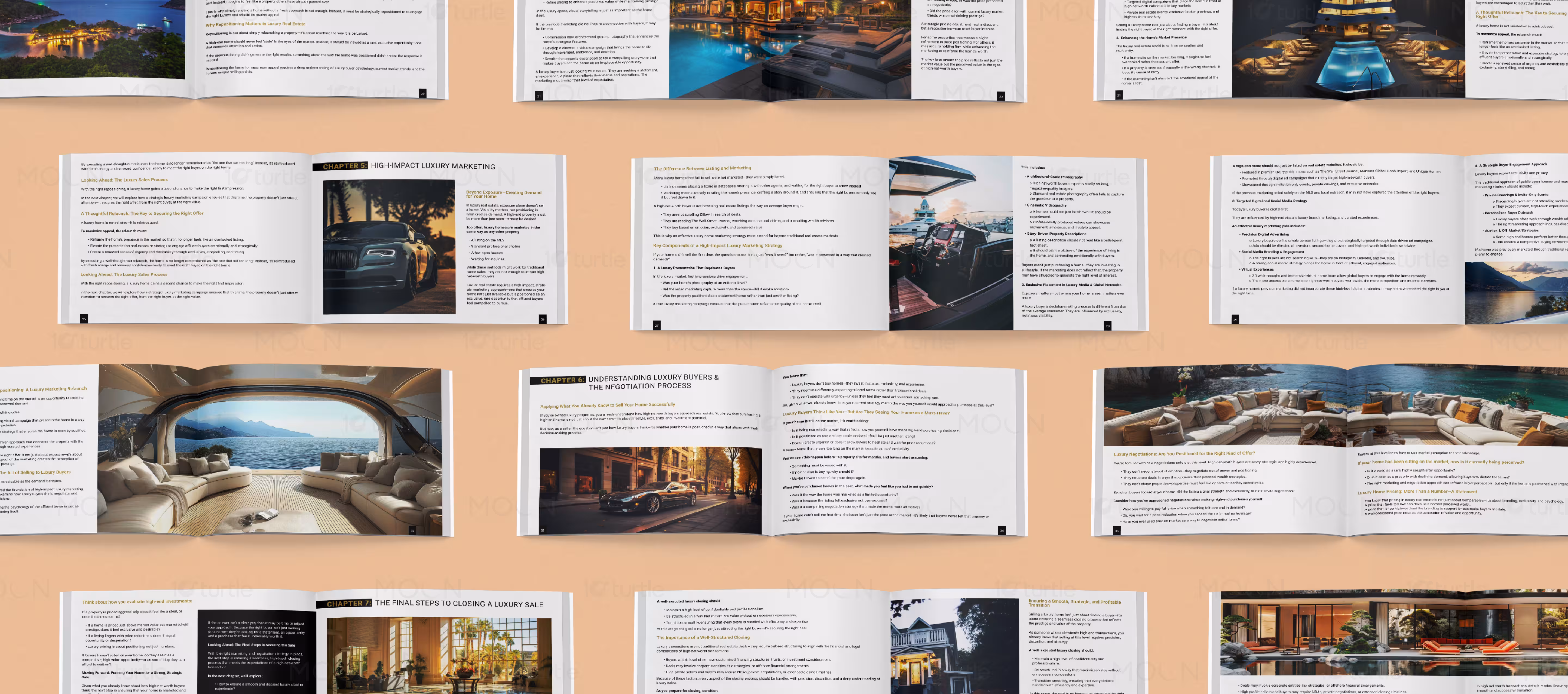Click the yacht helm cockpit photo
The width and height of the screenshot is (1568, 694).
click(x=951, y=244)
